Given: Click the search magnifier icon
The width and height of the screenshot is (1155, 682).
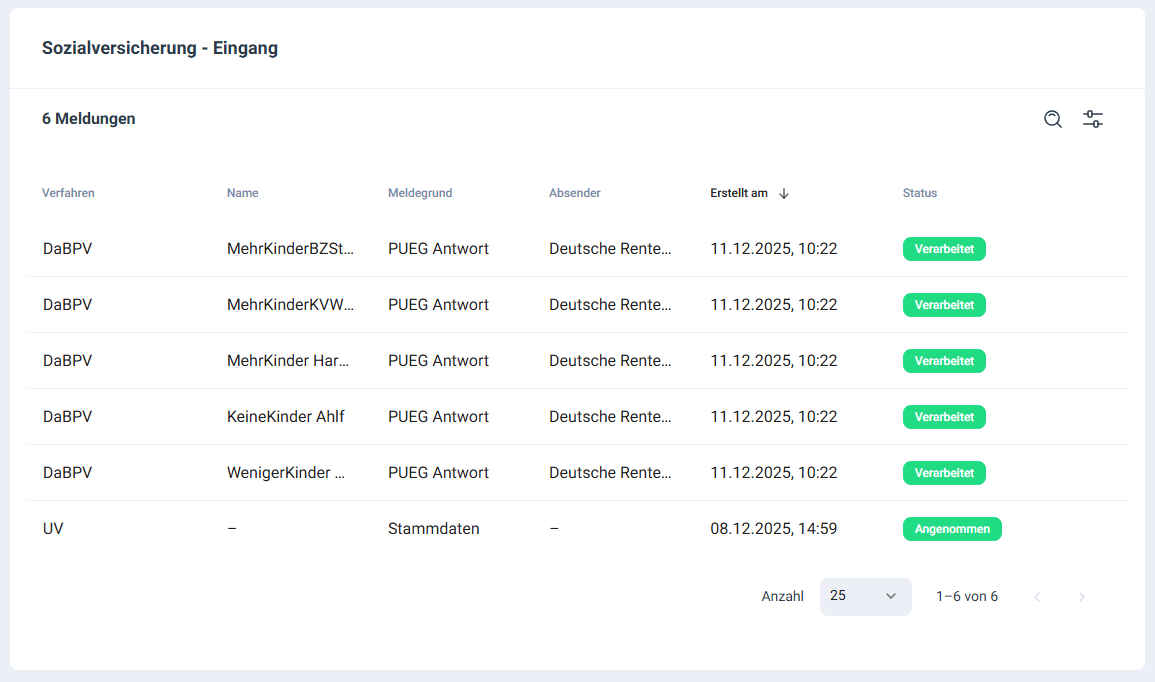Looking at the screenshot, I should [1052, 119].
